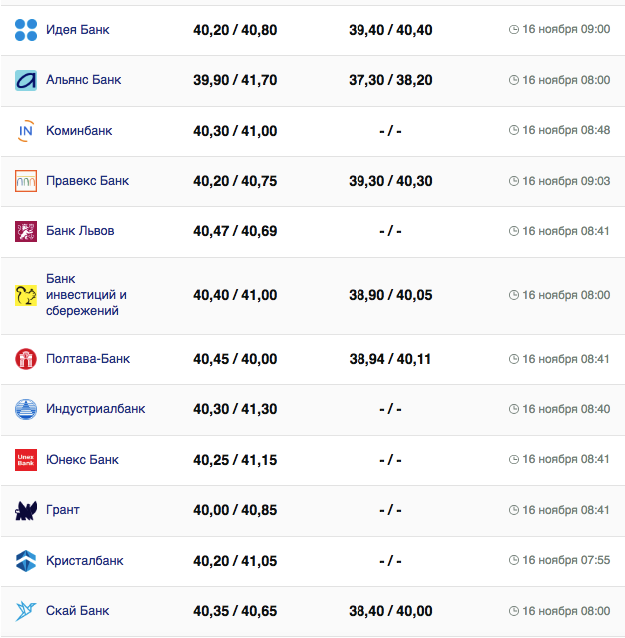The height and width of the screenshot is (638, 625).
Task: Click the Скай Банк logo icon
Action: [x=26, y=611]
